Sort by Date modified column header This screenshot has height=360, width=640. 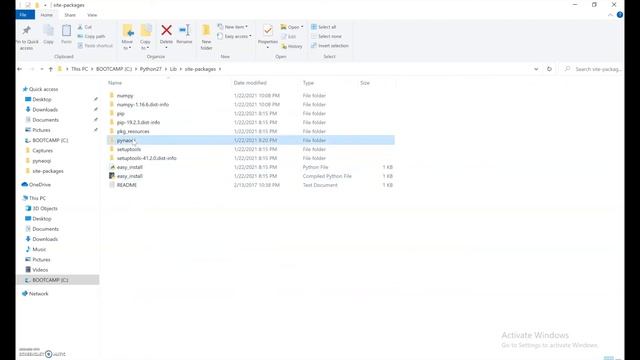click(250, 83)
